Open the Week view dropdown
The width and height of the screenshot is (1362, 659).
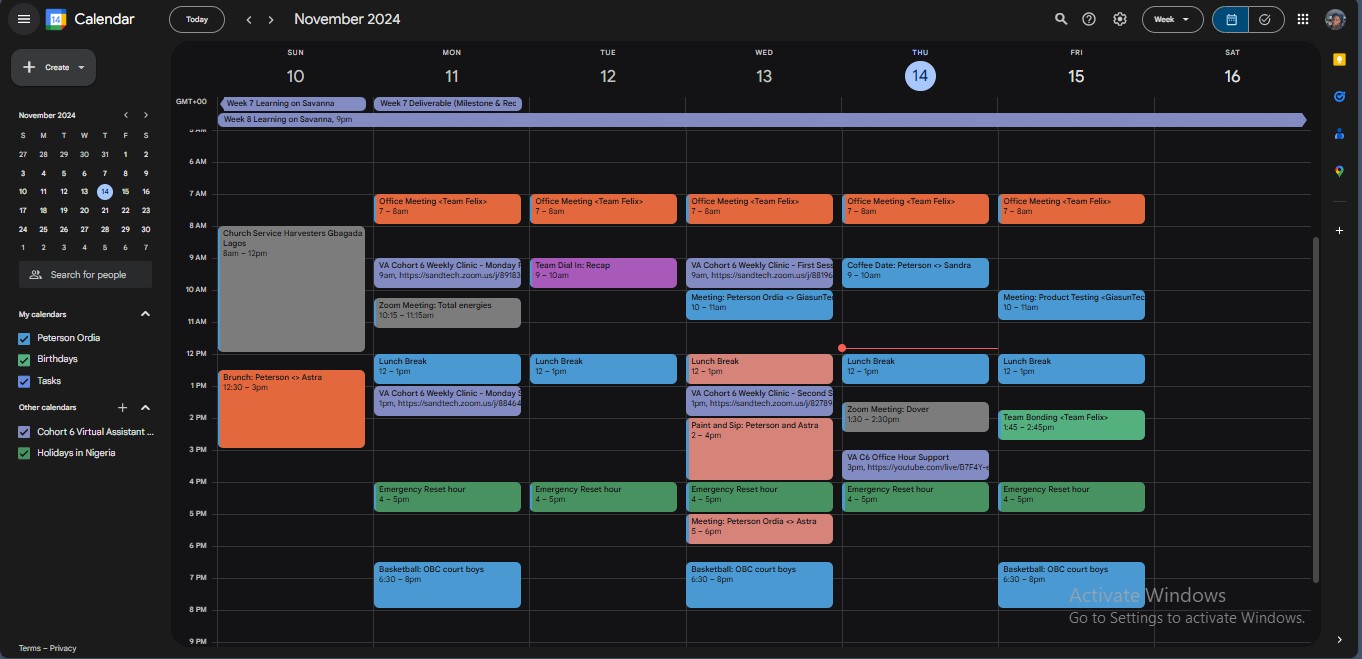click(1172, 19)
